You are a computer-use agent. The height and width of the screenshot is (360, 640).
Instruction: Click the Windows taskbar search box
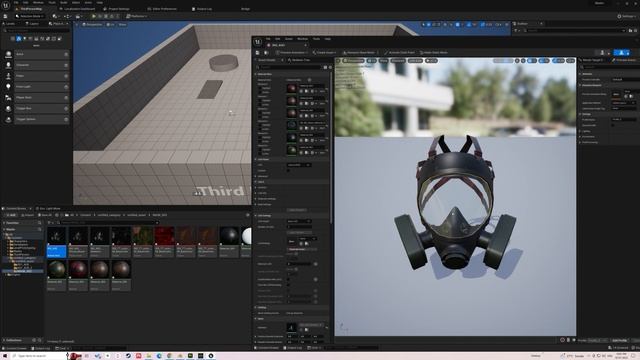point(38,356)
